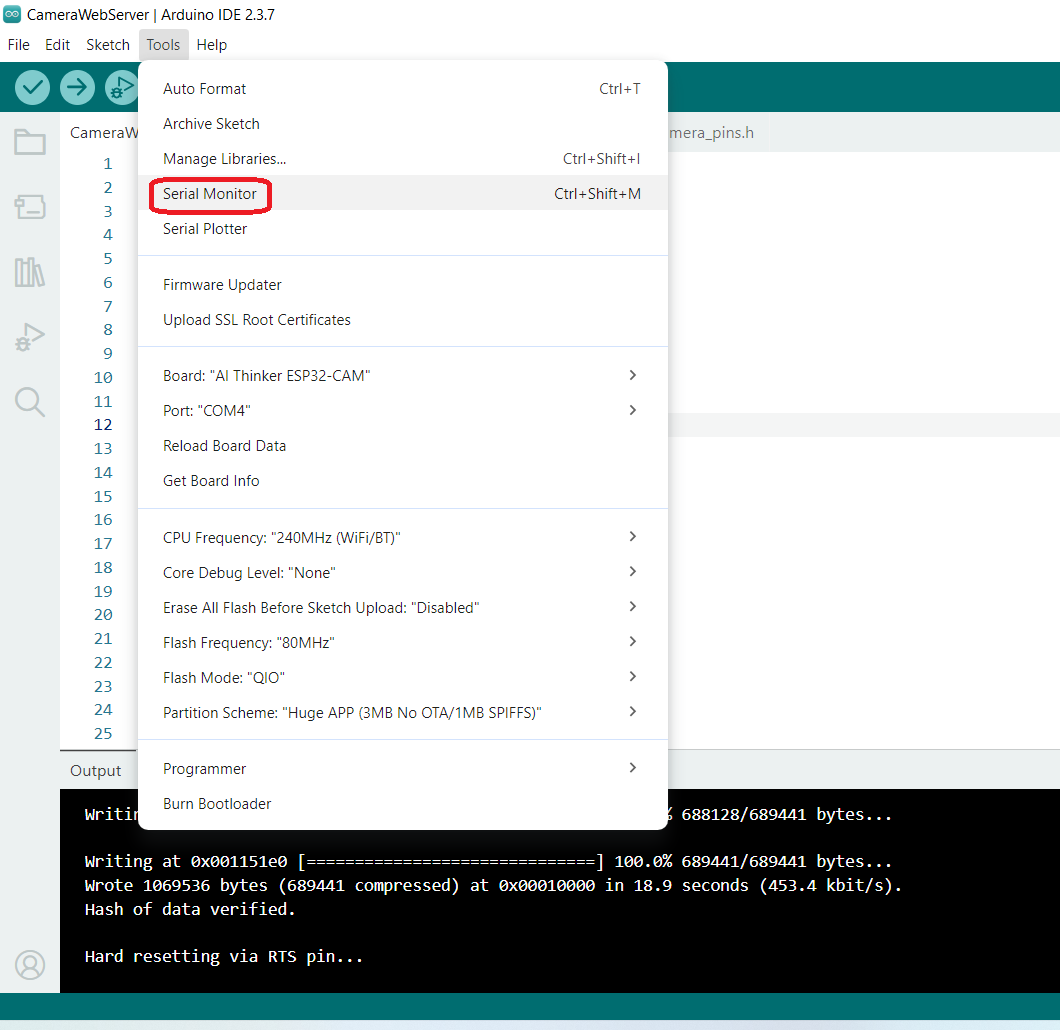
Task: Choose Archive Sketch menu entry
Action: point(402,124)
